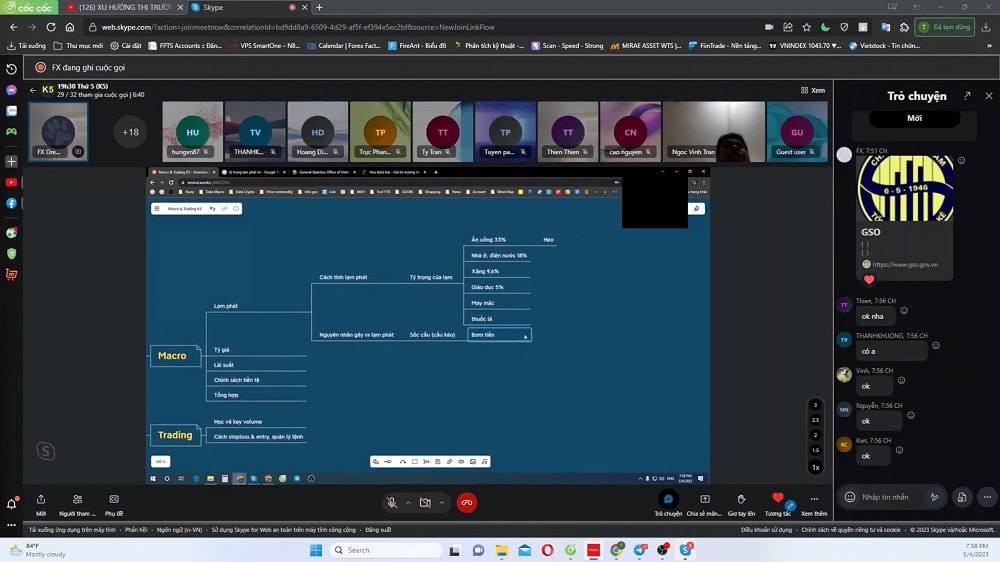Image resolution: width=1000 pixels, height=562 pixels.
Task: Open YouTube in the browser sidebar
Action: [11, 182]
